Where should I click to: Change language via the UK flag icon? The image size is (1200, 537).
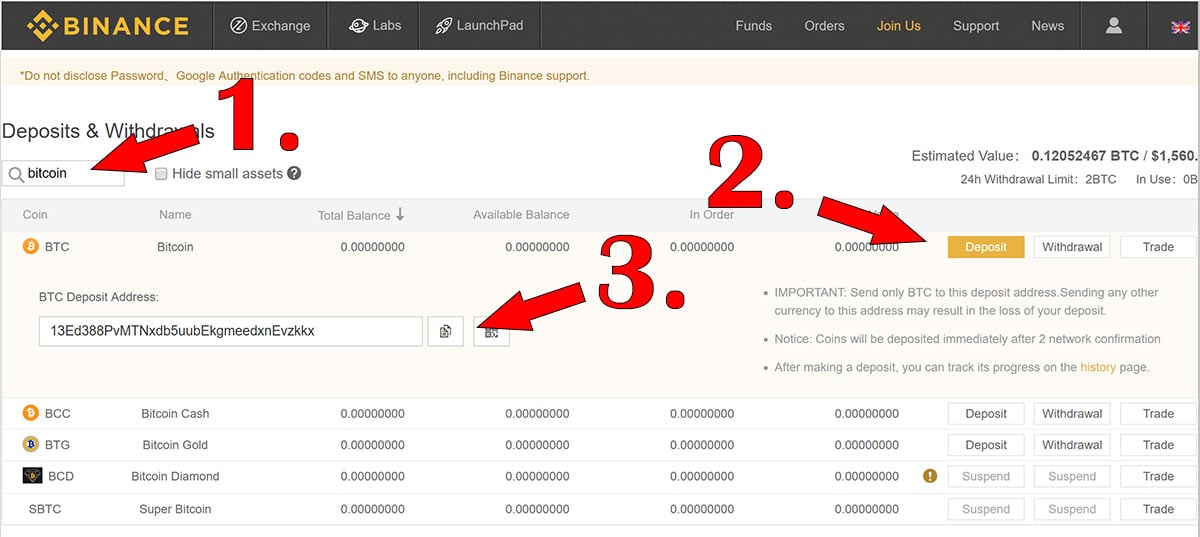coord(1180,26)
